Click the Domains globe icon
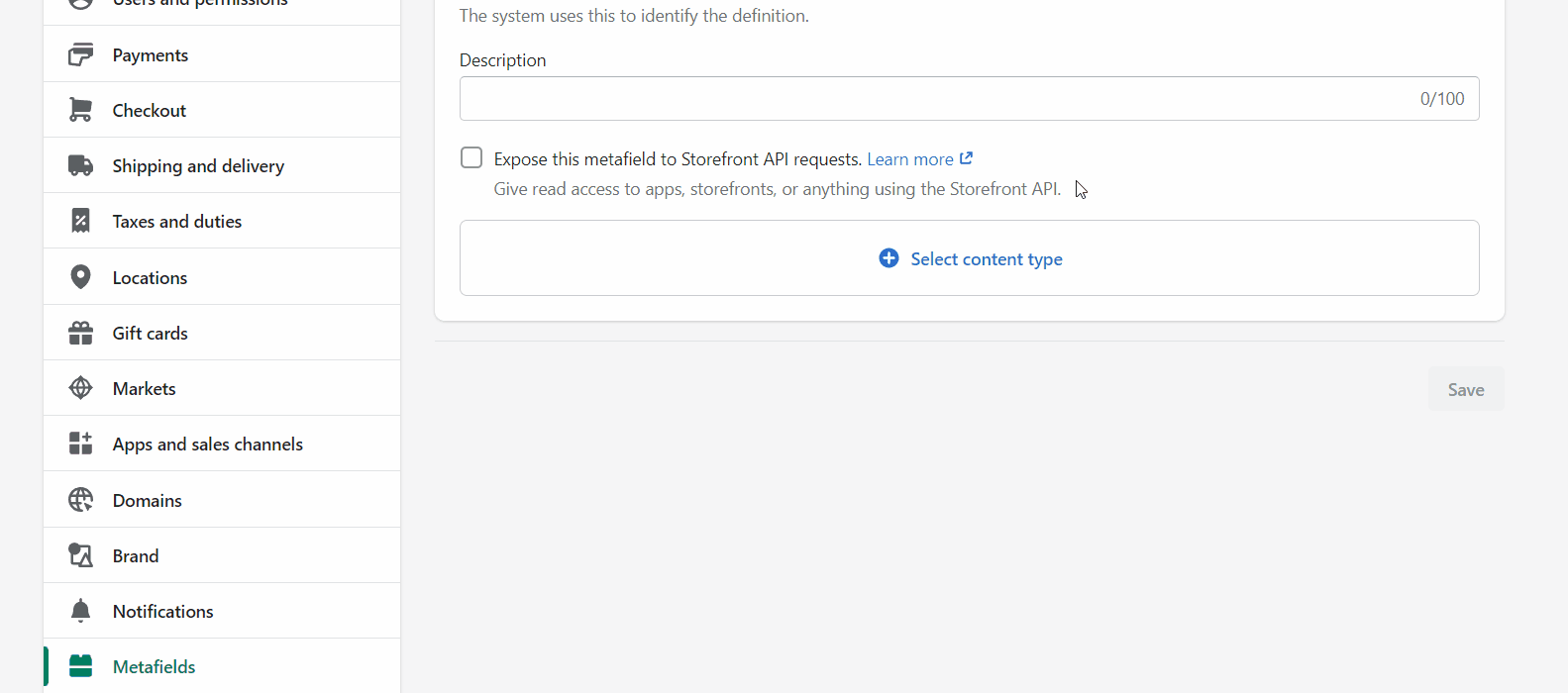Screen dimensions: 1568x693 (x=80, y=500)
